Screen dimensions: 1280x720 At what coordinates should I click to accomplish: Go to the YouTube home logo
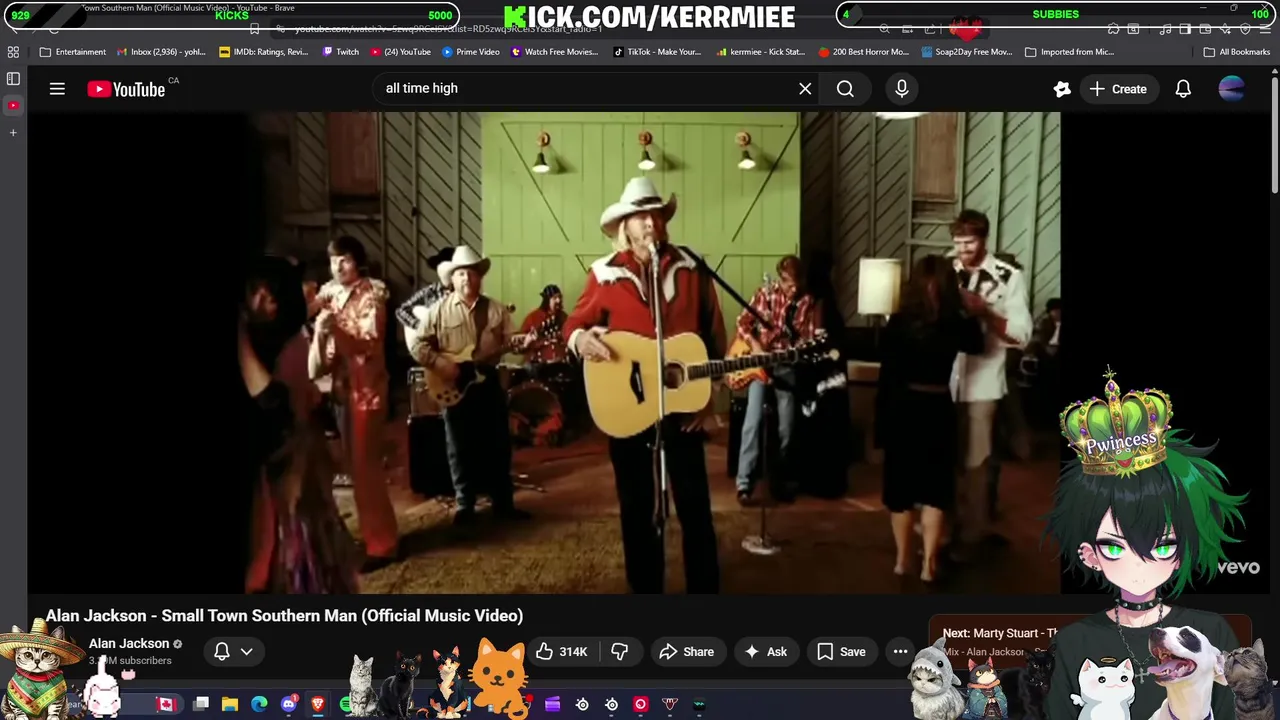click(126, 89)
